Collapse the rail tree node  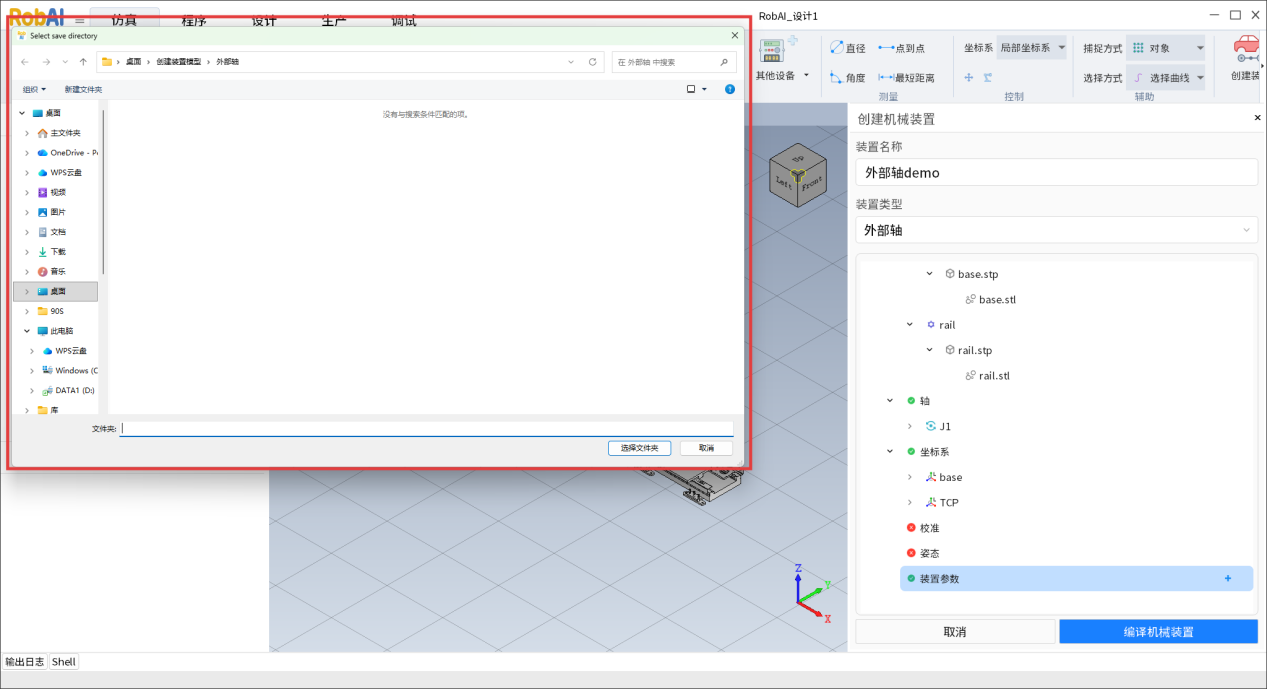(910, 325)
